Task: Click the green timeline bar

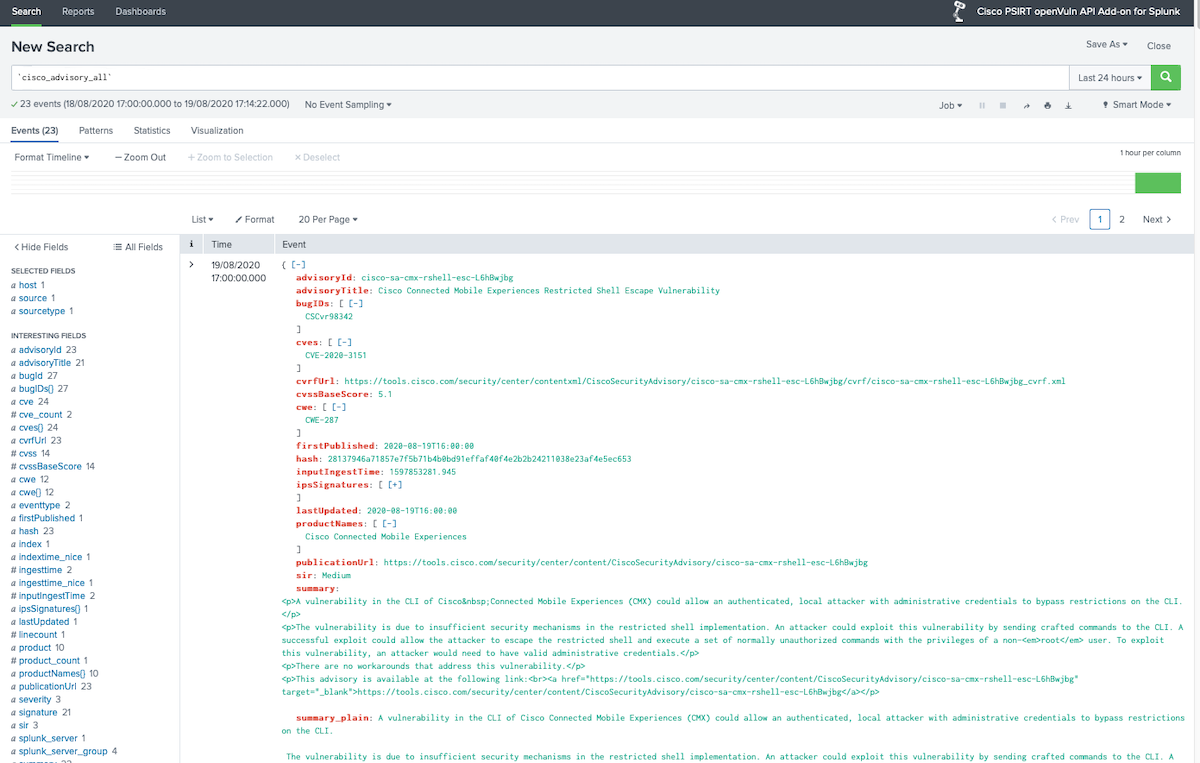Action: 1158,183
